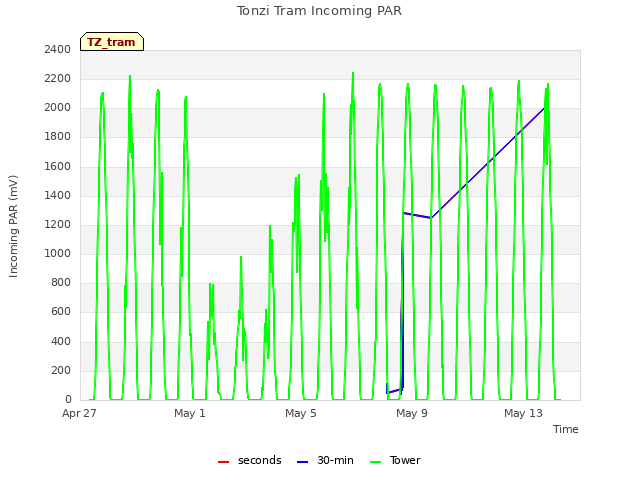Click the '1600' y-axis tick label
The width and height of the screenshot is (640, 480).
tap(58, 167)
